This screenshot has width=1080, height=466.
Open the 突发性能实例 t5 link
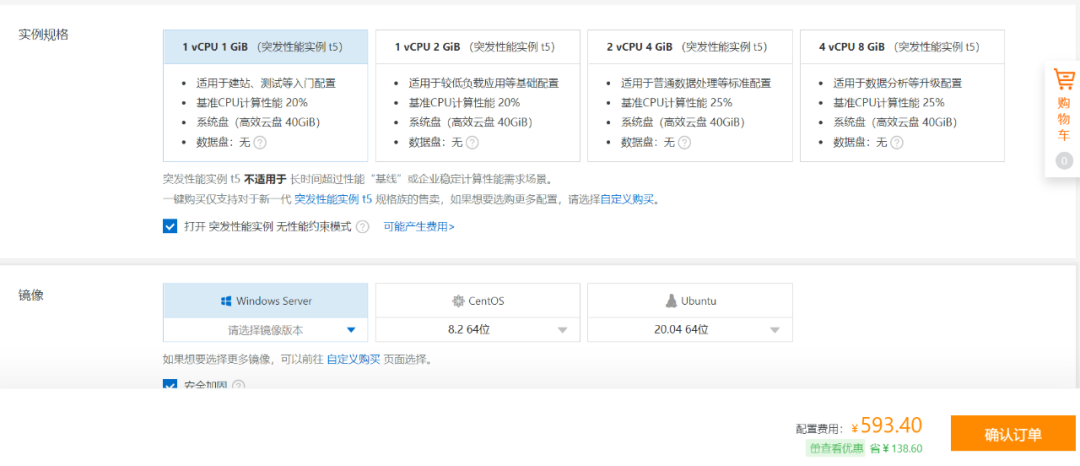point(333,200)
